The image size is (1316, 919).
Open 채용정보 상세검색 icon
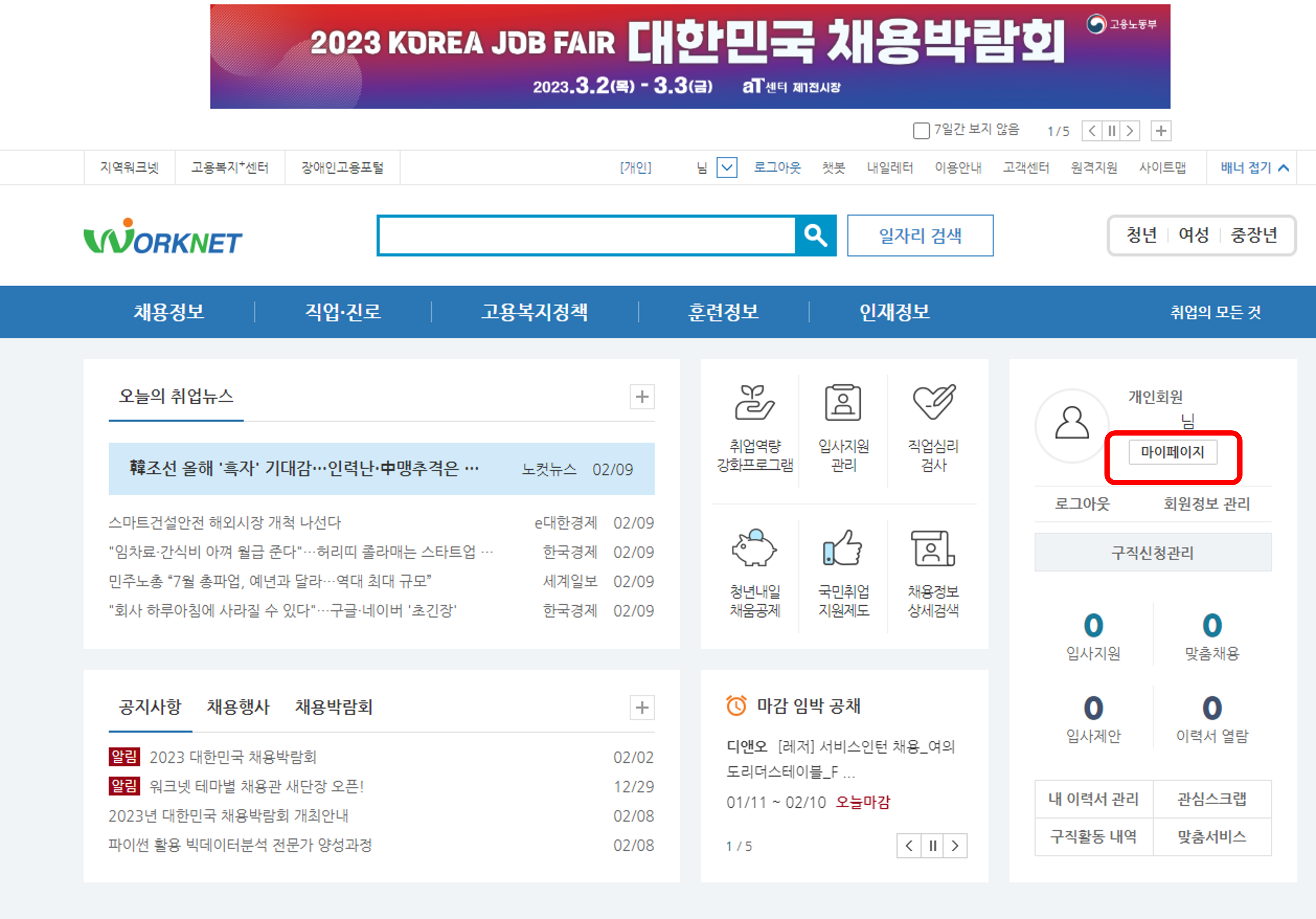(x=933, y=549)
